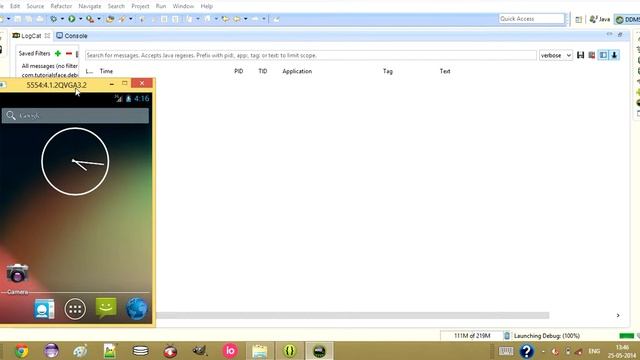Switch to the DDMS perspective

(x=627, y=19)
